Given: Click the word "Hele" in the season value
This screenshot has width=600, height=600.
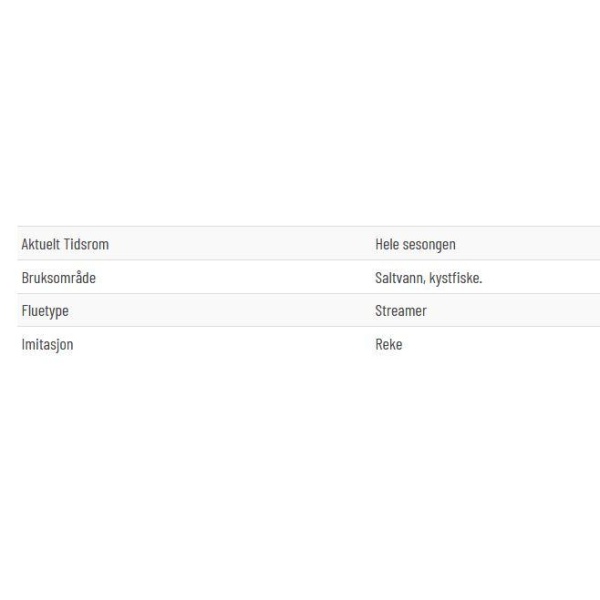Looking at the screenshot, I should pos(387,245).
